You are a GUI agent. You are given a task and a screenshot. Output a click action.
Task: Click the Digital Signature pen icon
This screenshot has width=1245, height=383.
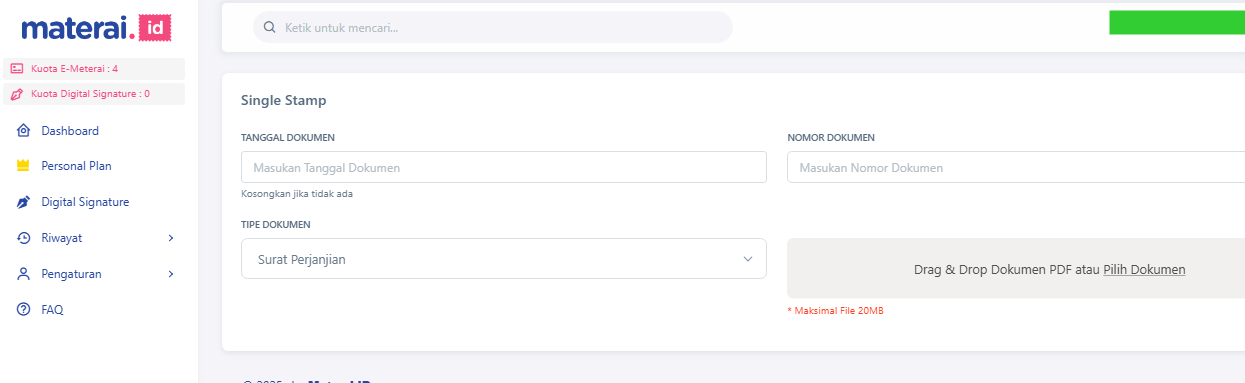tap(24, 202)
